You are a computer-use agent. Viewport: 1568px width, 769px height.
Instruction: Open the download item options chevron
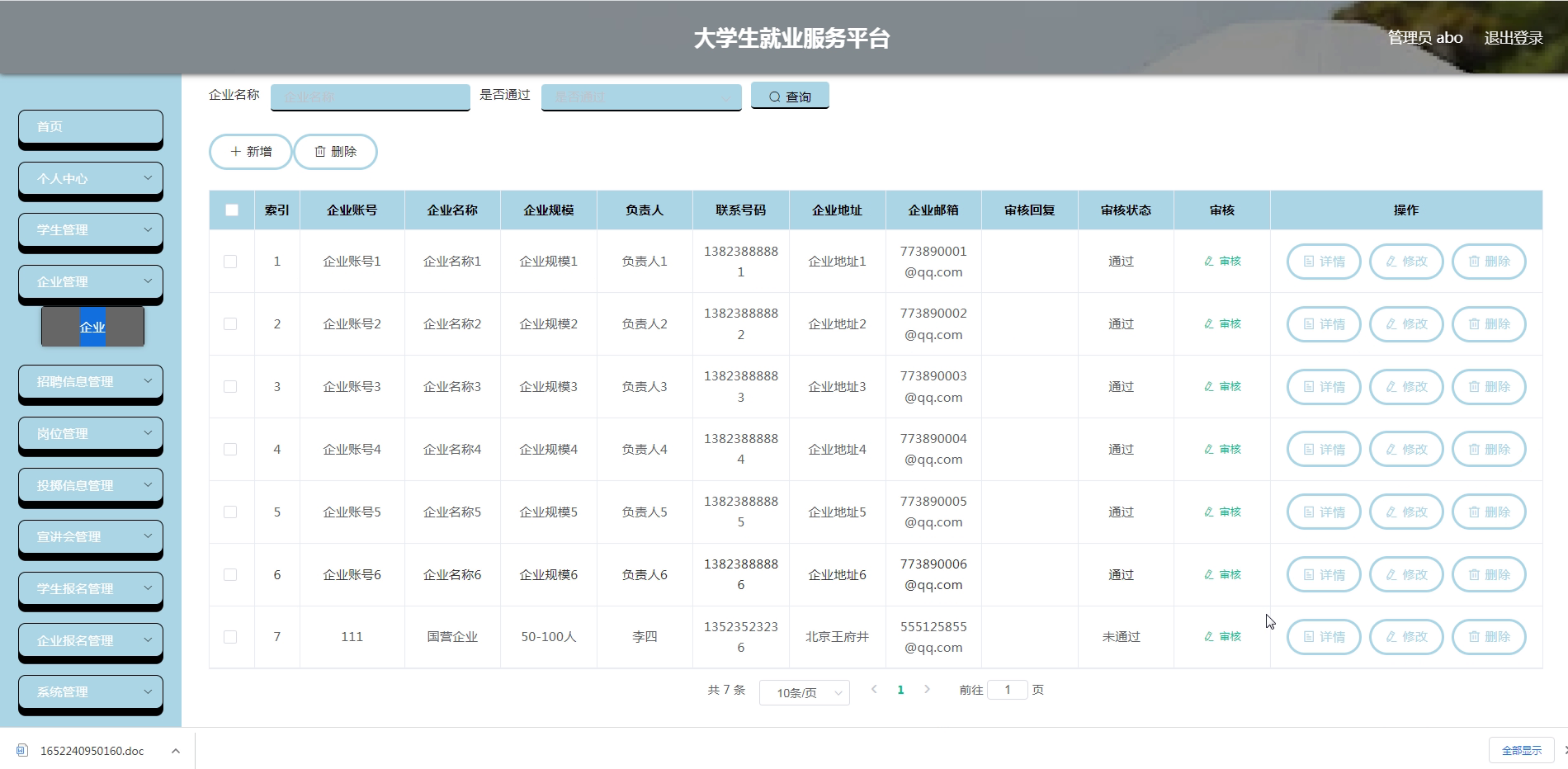(x=176, y=751)
